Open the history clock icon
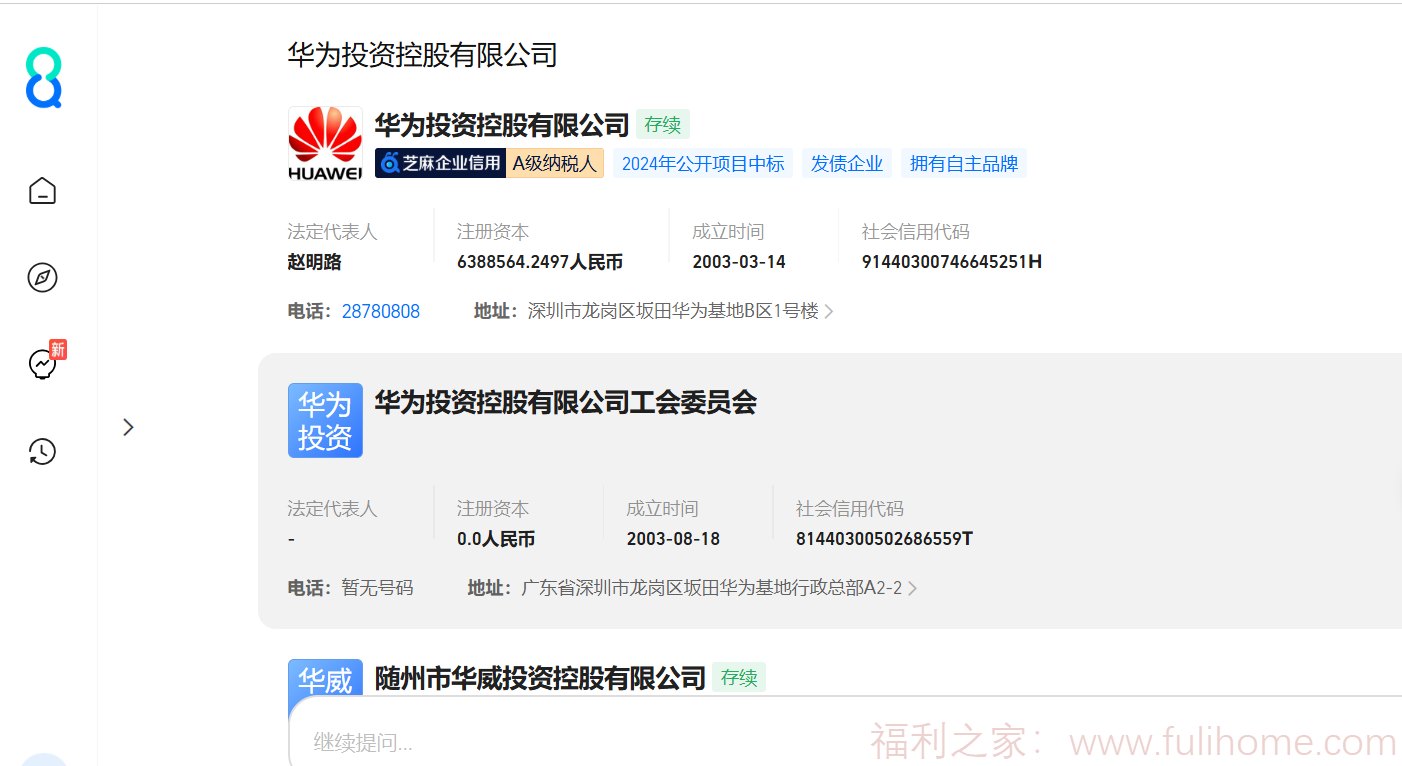 [42, 452]
